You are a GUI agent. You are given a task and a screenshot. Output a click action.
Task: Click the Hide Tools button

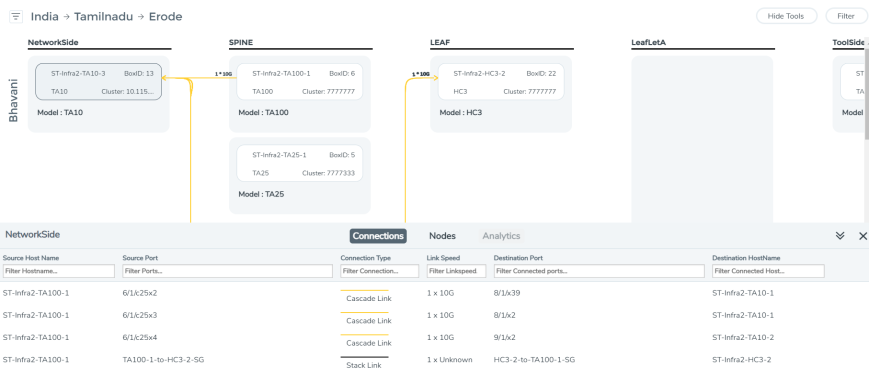(786, 16)
